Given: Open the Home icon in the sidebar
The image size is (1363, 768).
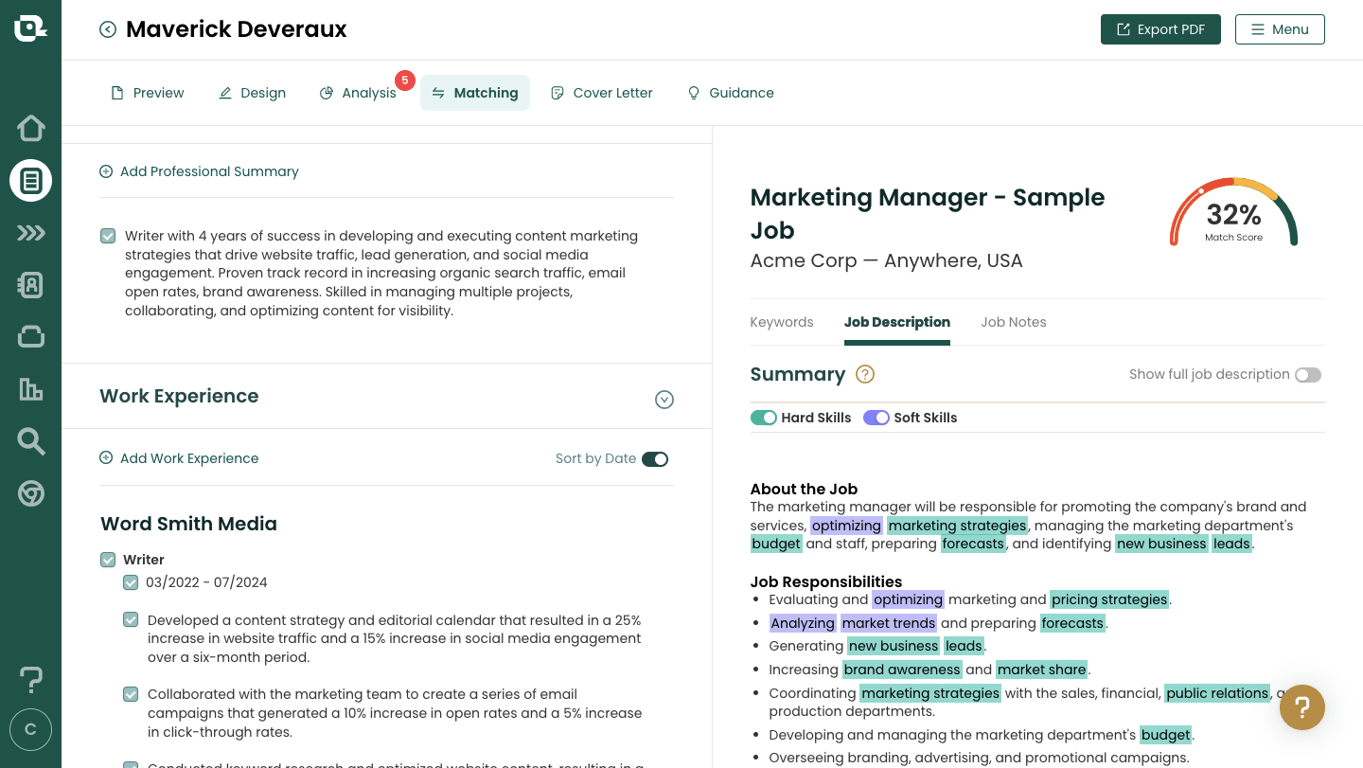Looking at the screenshot, I should tap(31, 128).
